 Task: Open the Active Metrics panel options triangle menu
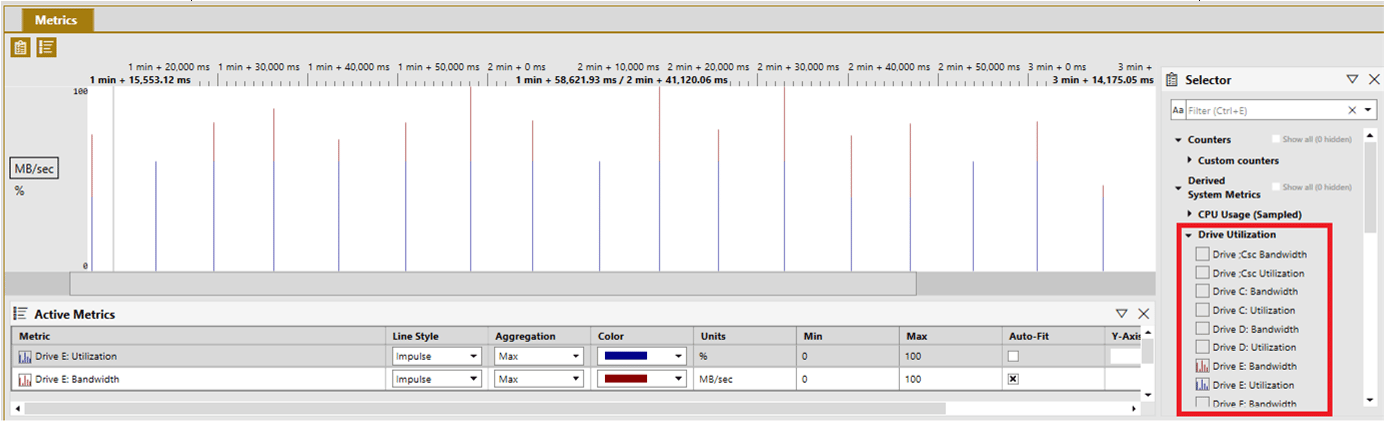(x=1121, y=314)
